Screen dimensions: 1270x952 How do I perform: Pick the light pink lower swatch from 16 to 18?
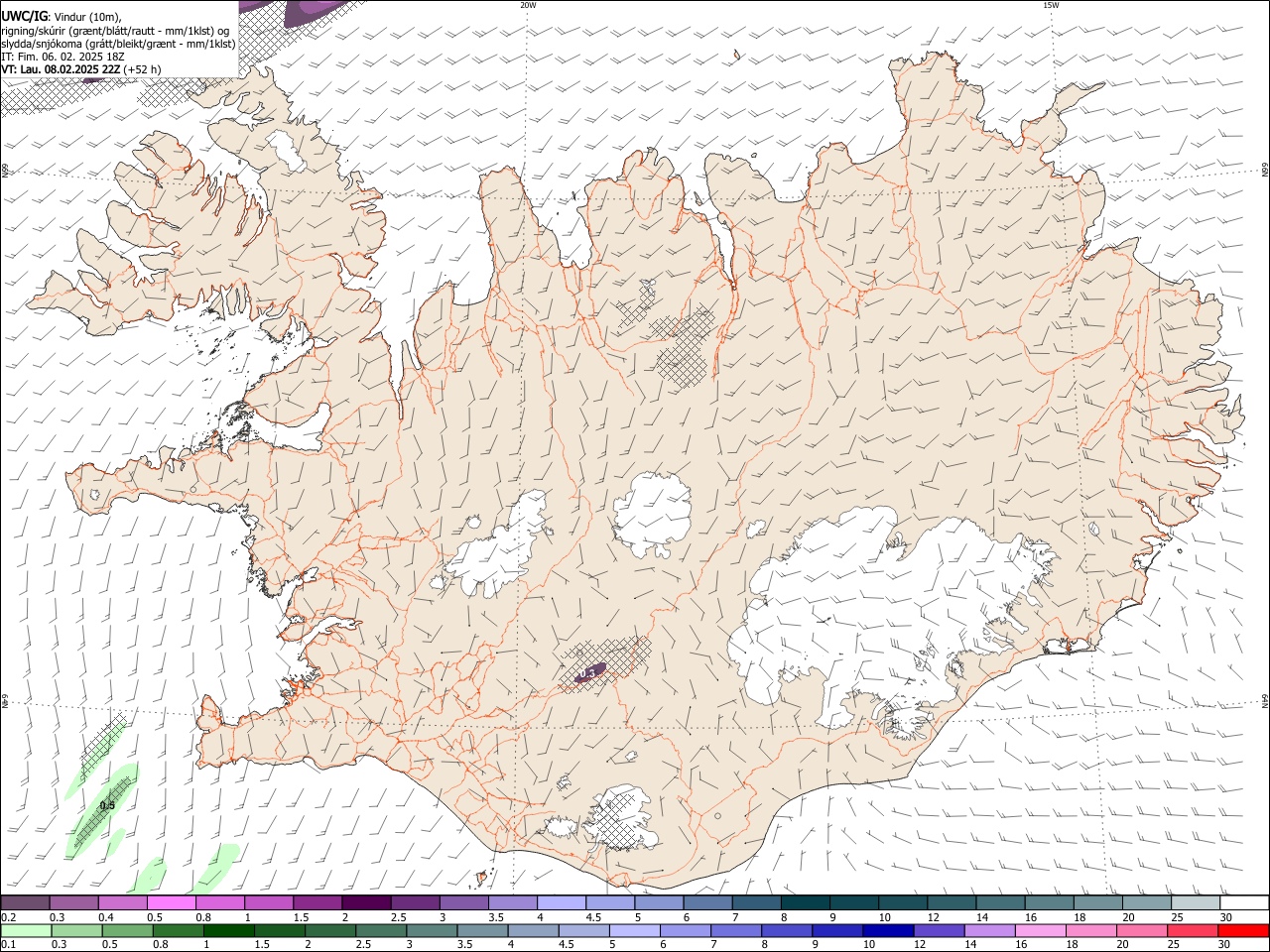point(1041,930)
